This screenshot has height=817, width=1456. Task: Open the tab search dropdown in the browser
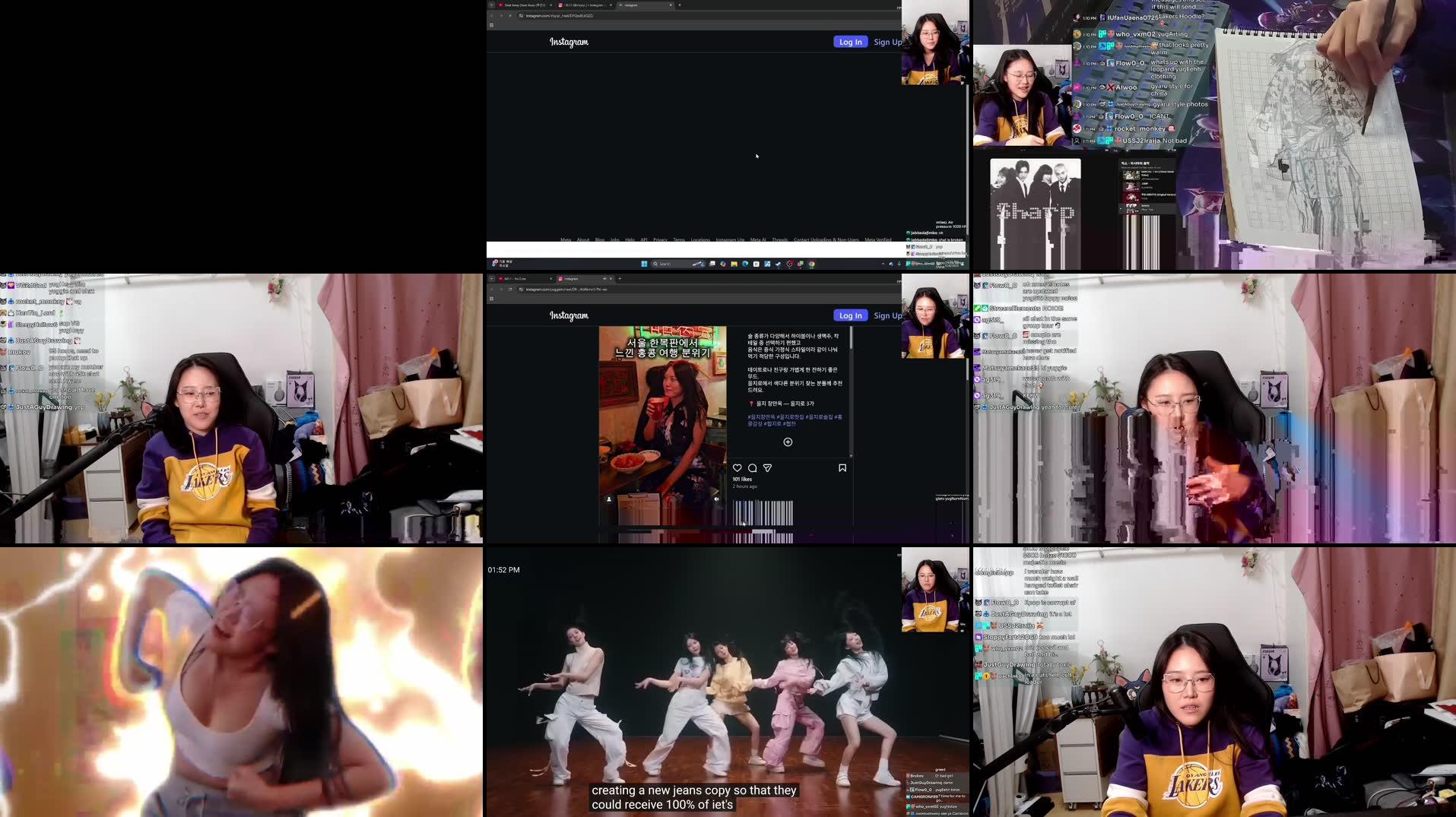pyautogui.click(x=491, y=279)
